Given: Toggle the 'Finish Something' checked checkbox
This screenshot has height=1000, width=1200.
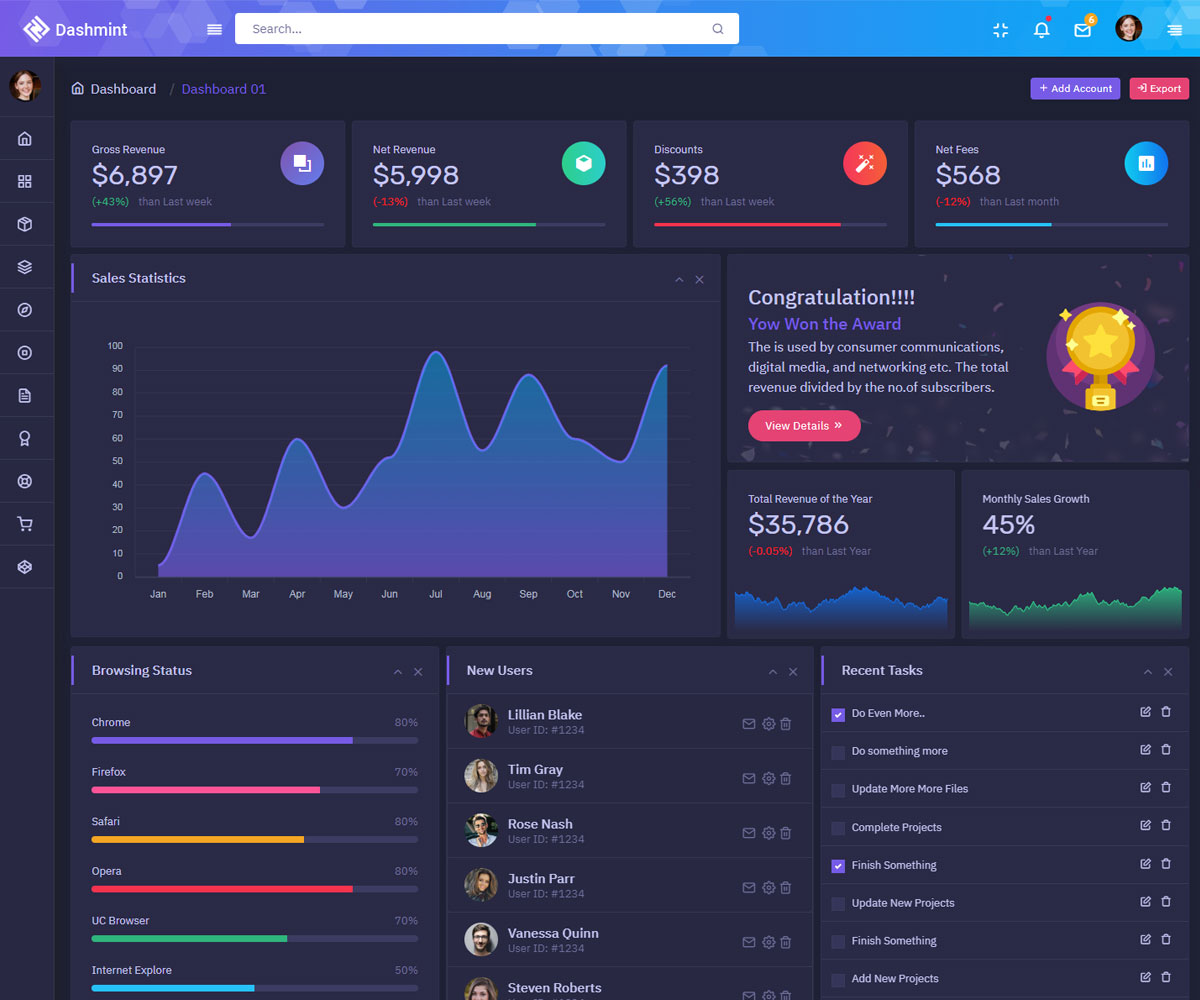Looking at the screenshot, I should point(838,866).
